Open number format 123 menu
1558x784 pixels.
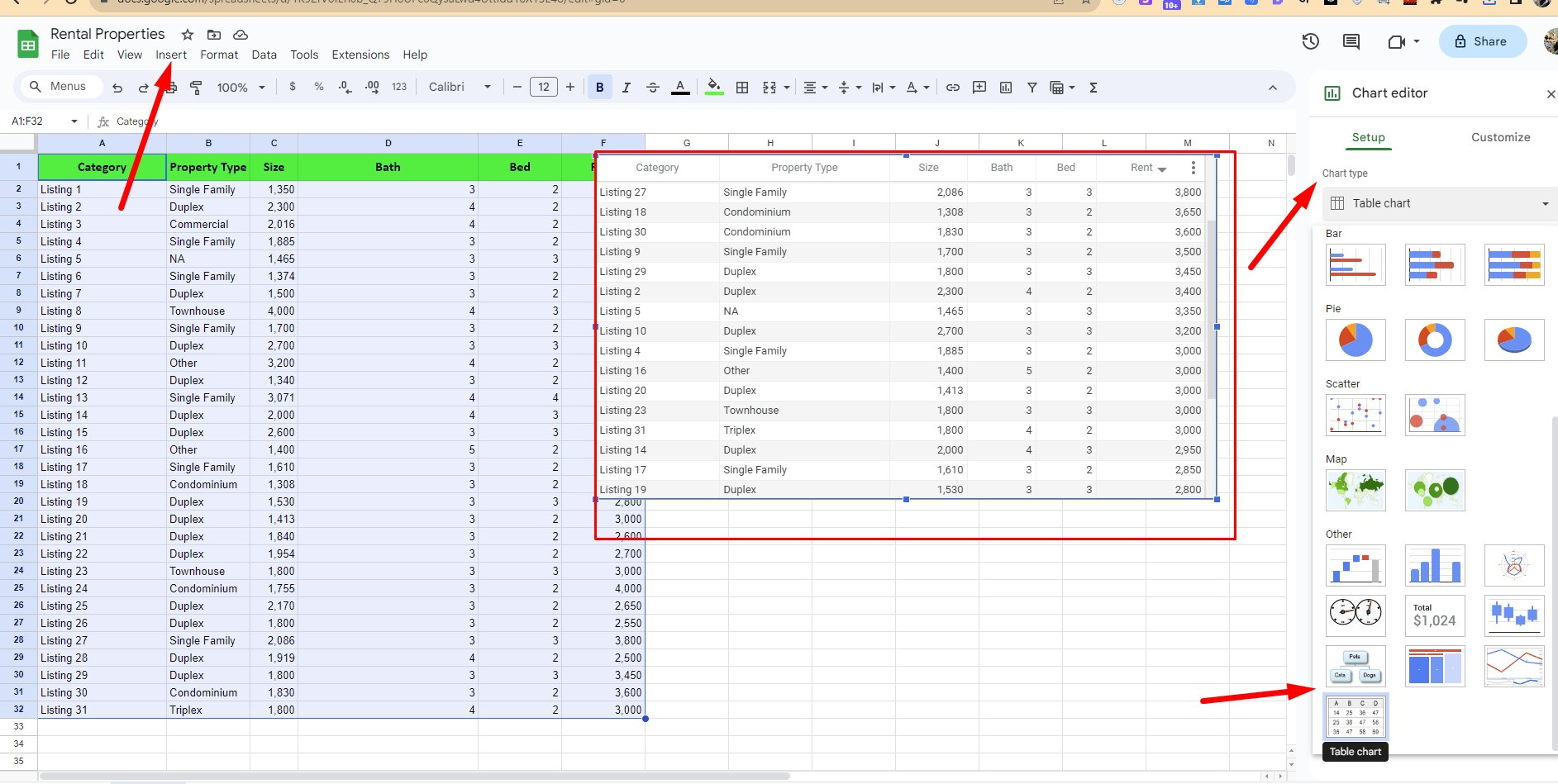[x=399, y=87]
